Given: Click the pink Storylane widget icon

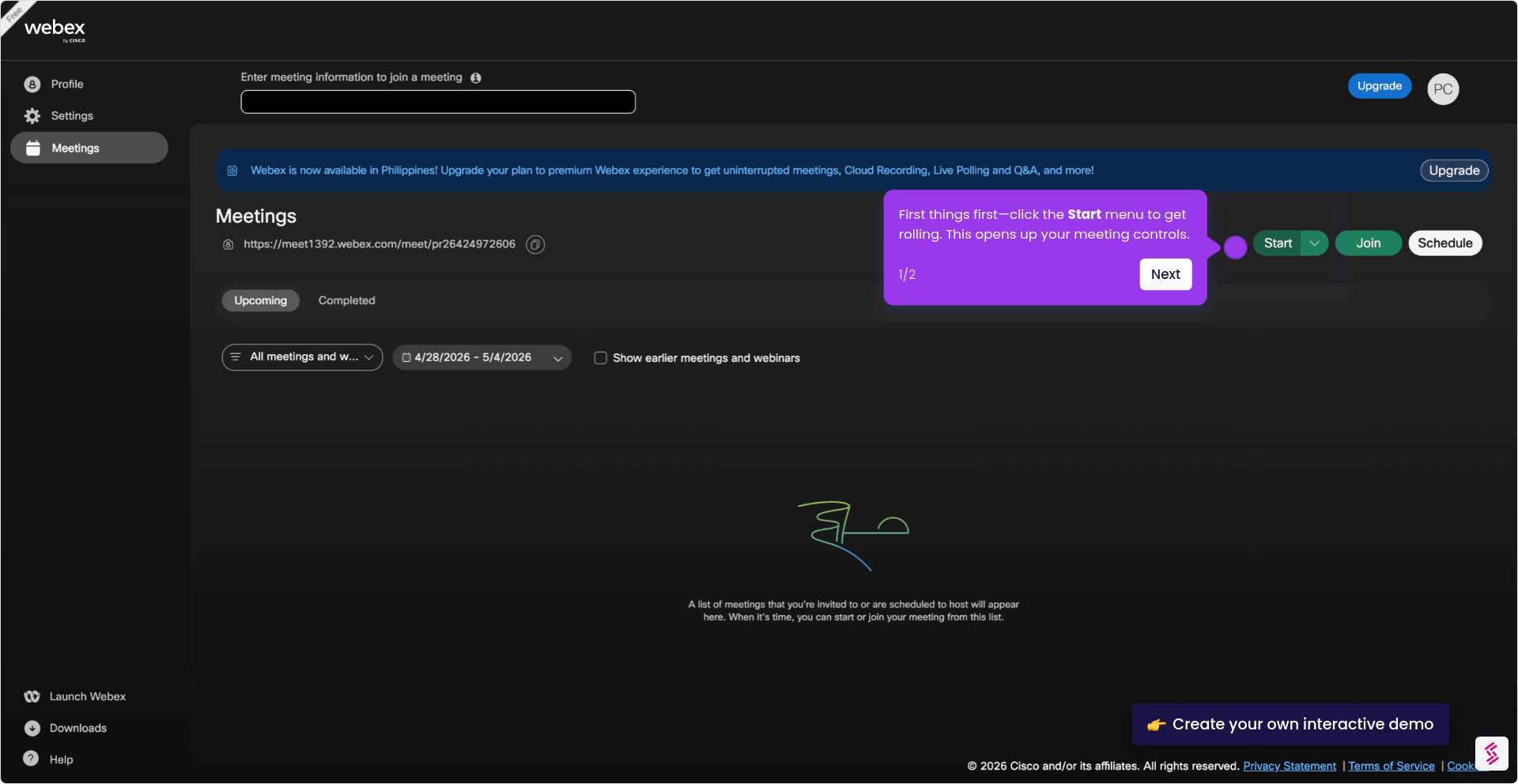Looking at the screenshot, I should point(1492,753).
